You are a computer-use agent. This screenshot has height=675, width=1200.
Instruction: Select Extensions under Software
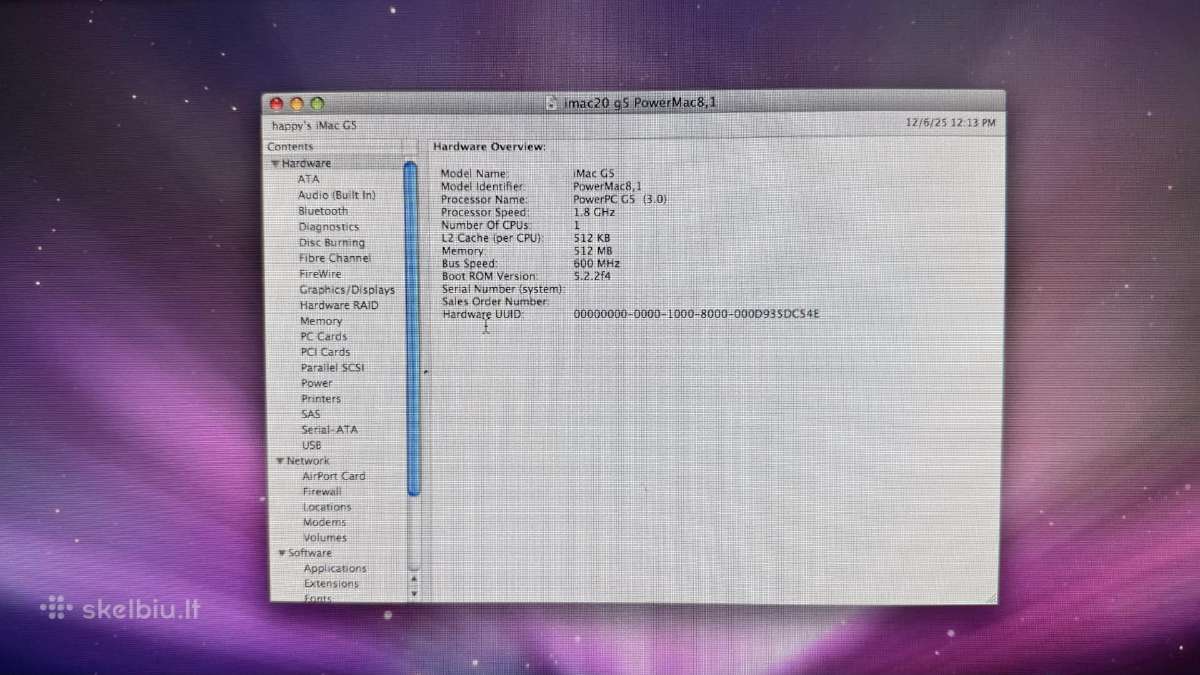[331, 584]
